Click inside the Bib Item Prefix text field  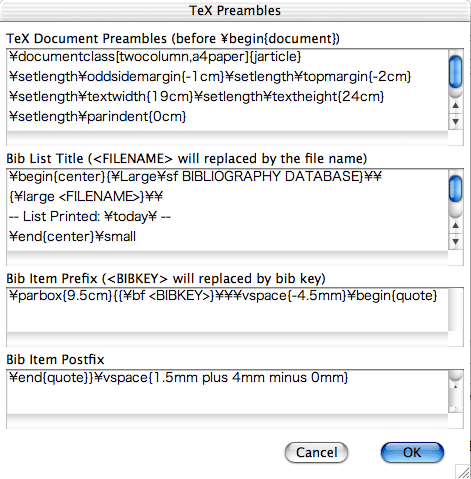pyautogui.click(x=227, y=310)
